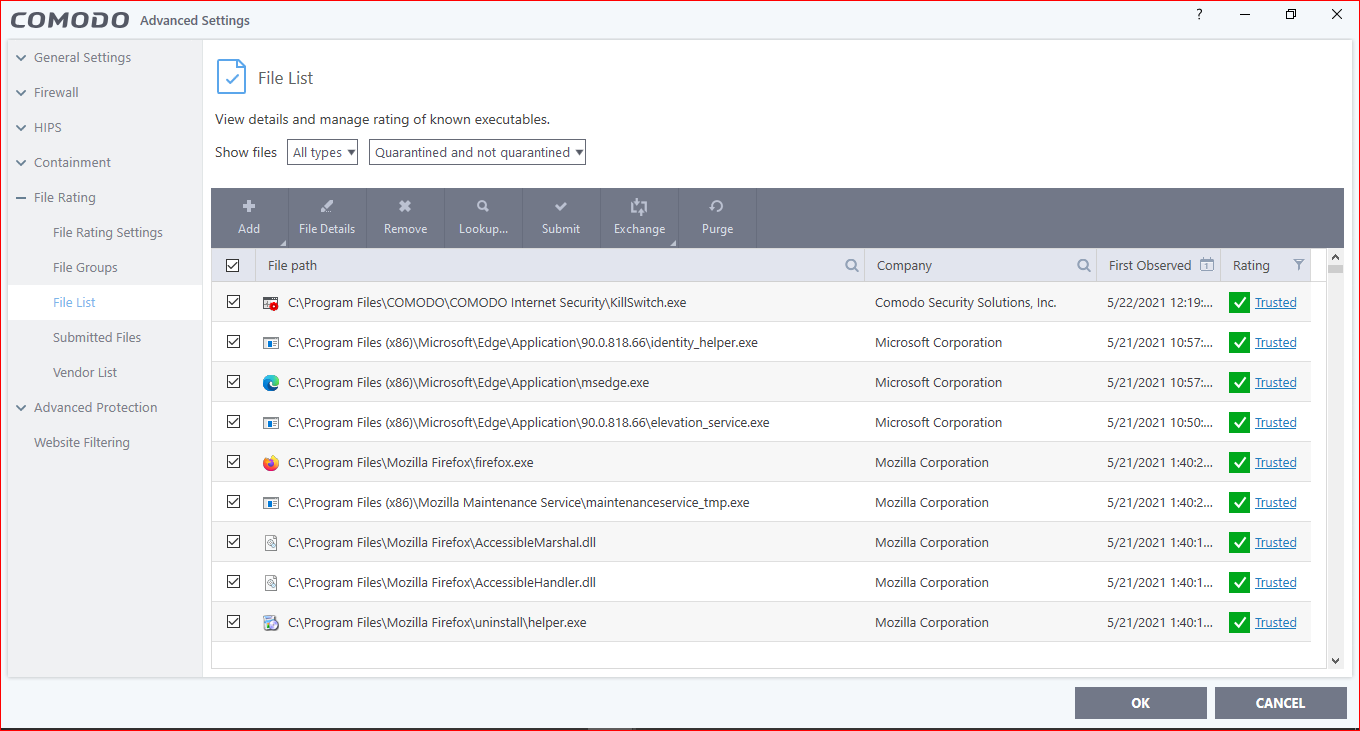
Task: Click the green trusted checkmark for KillSwitch.exe
Action: click(x=1240, y=302)
